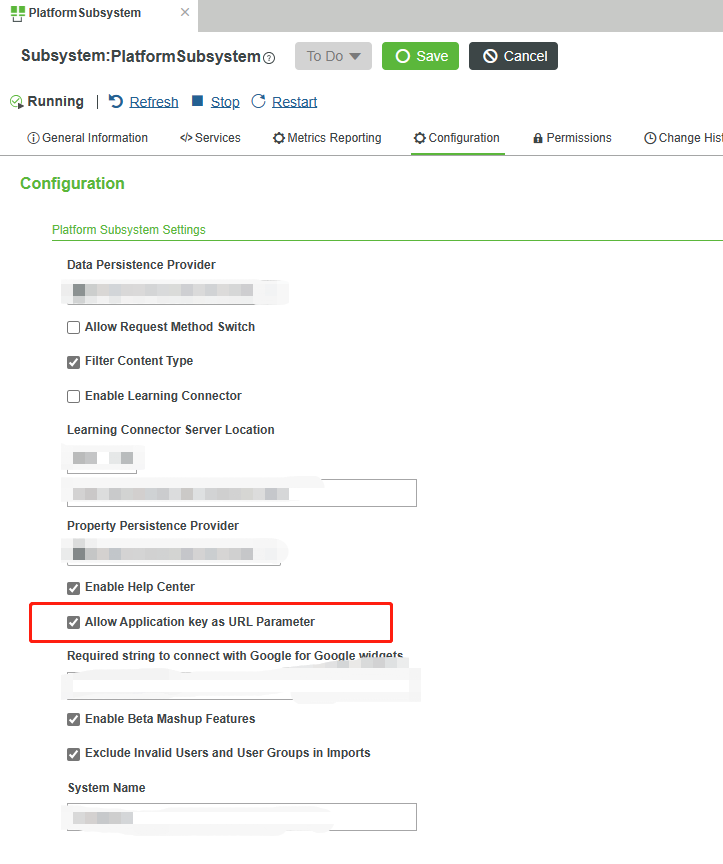This screenshot has width=723, height=864.
Task: Click the PlatformSubsystem tab icon
Action: 18,13
